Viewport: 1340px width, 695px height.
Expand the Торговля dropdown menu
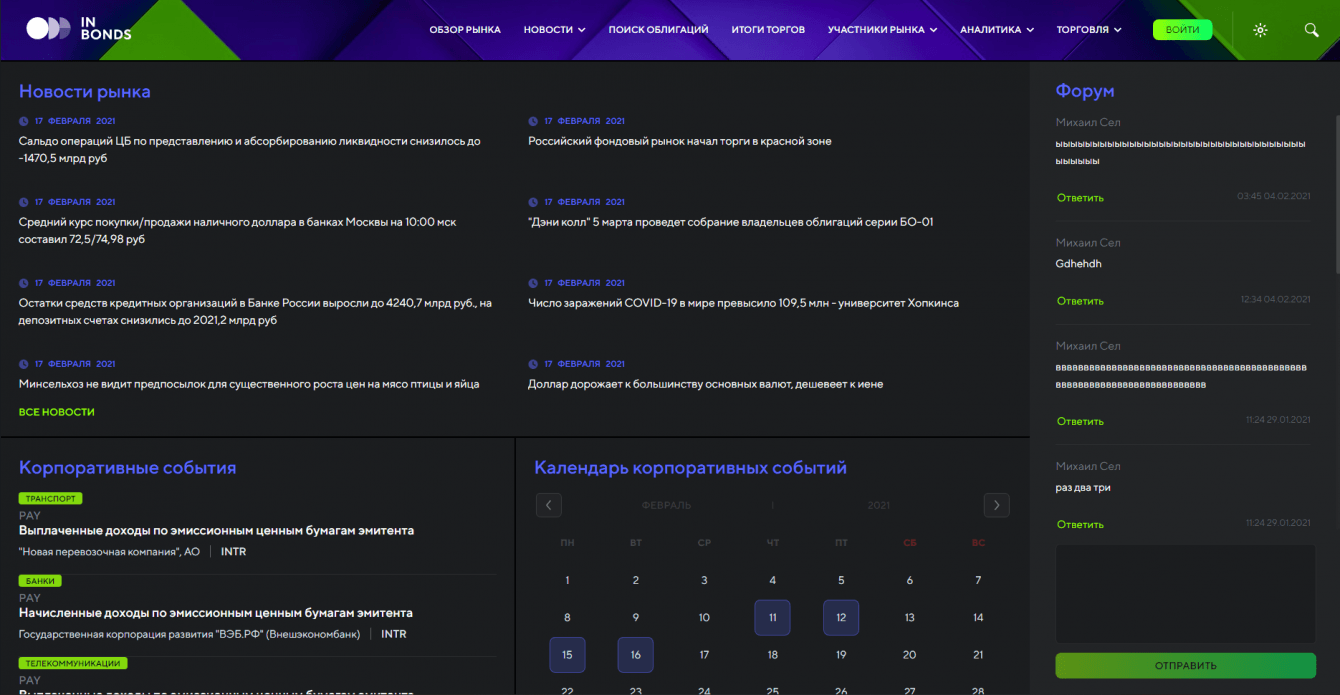click(1089, 30)
